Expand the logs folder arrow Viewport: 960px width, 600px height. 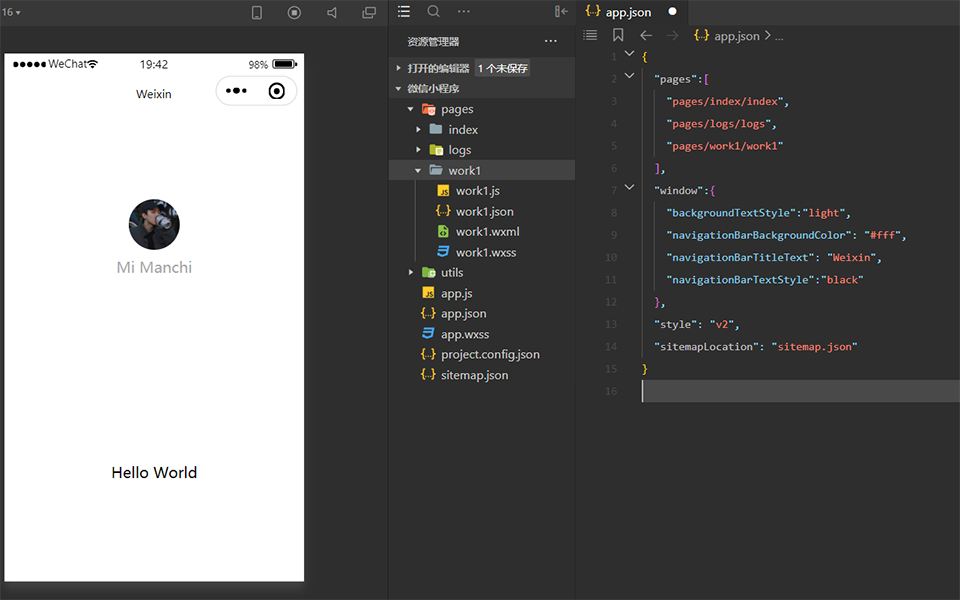pos(418,150)
